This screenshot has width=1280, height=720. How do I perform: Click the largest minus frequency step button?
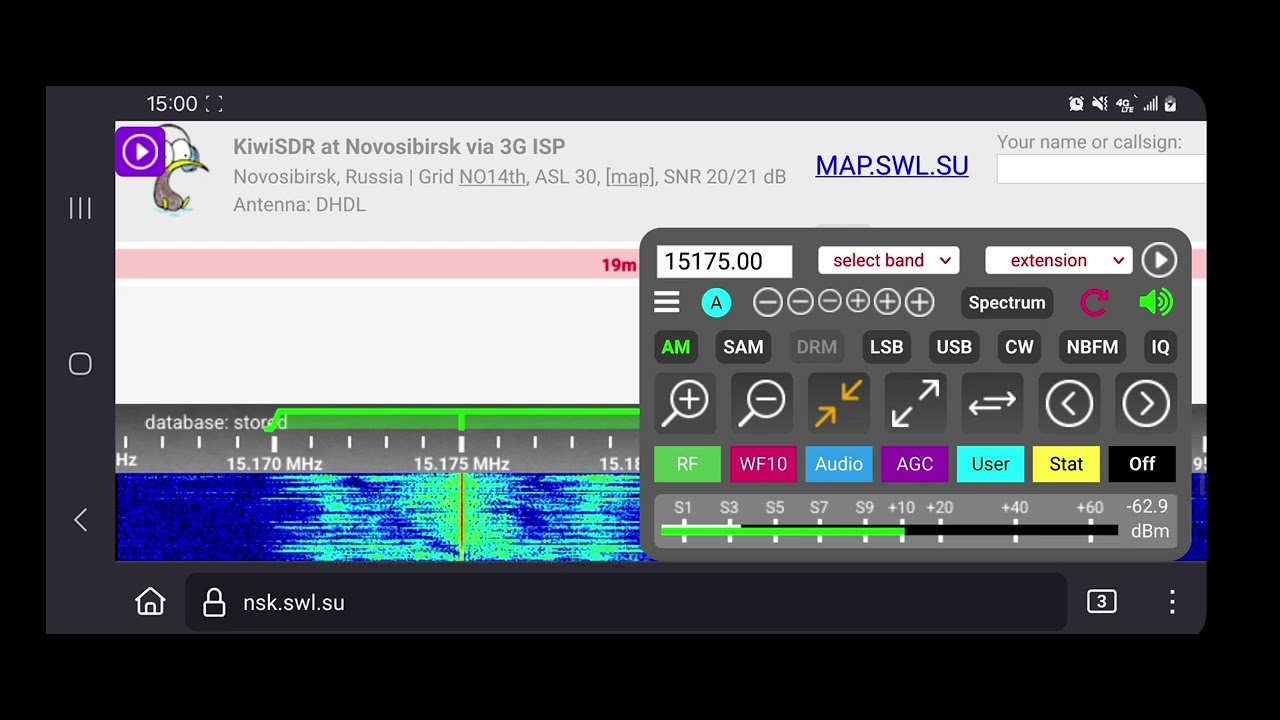click(x=768, y=302)
